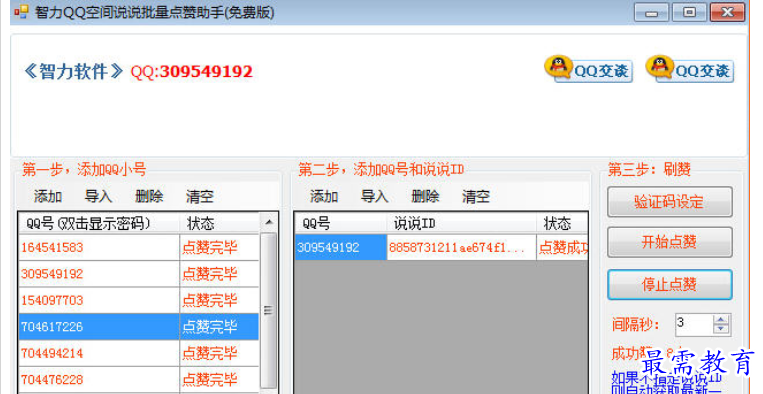Click scroll-up arrow of QQ小号 list
763x394 pixels.
point(269,222)
